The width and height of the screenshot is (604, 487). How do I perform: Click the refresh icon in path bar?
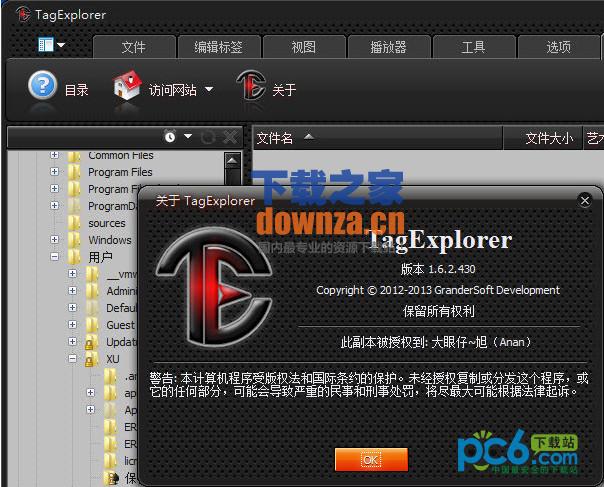click(208, 137)
